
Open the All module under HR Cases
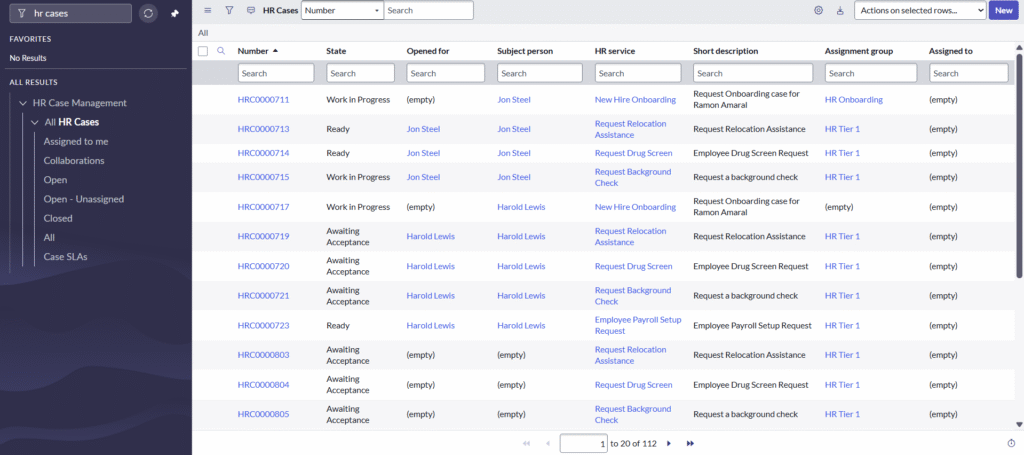[x=50, y=238]
